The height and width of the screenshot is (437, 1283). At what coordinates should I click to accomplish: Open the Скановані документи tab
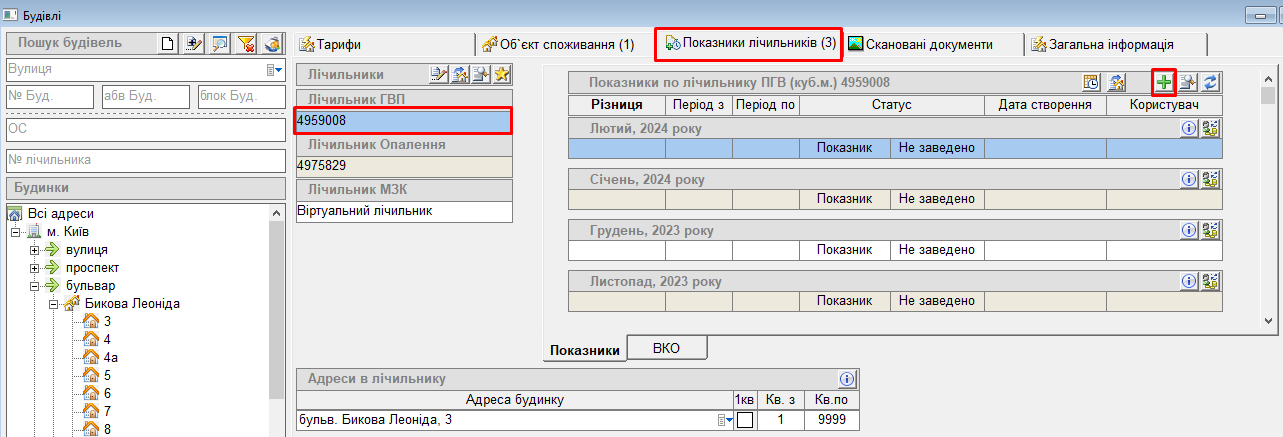coord(920,44)
